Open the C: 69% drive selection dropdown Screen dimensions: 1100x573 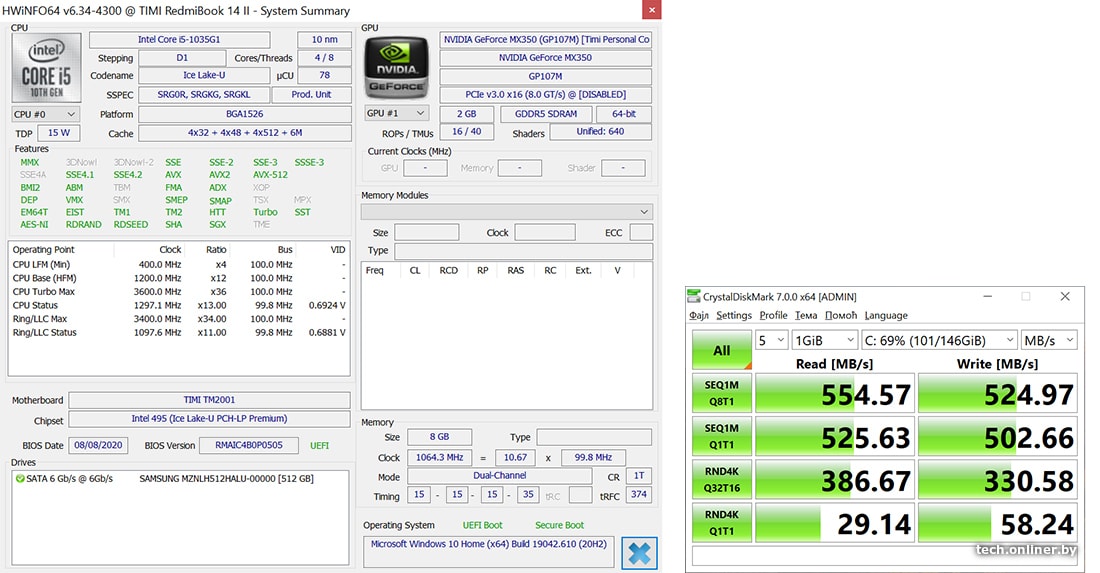coord(939,340)
